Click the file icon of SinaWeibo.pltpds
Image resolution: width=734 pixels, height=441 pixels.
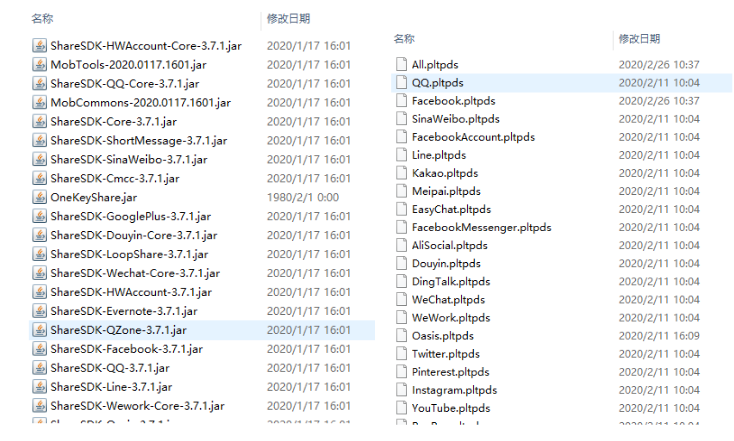tap(401, 118)
